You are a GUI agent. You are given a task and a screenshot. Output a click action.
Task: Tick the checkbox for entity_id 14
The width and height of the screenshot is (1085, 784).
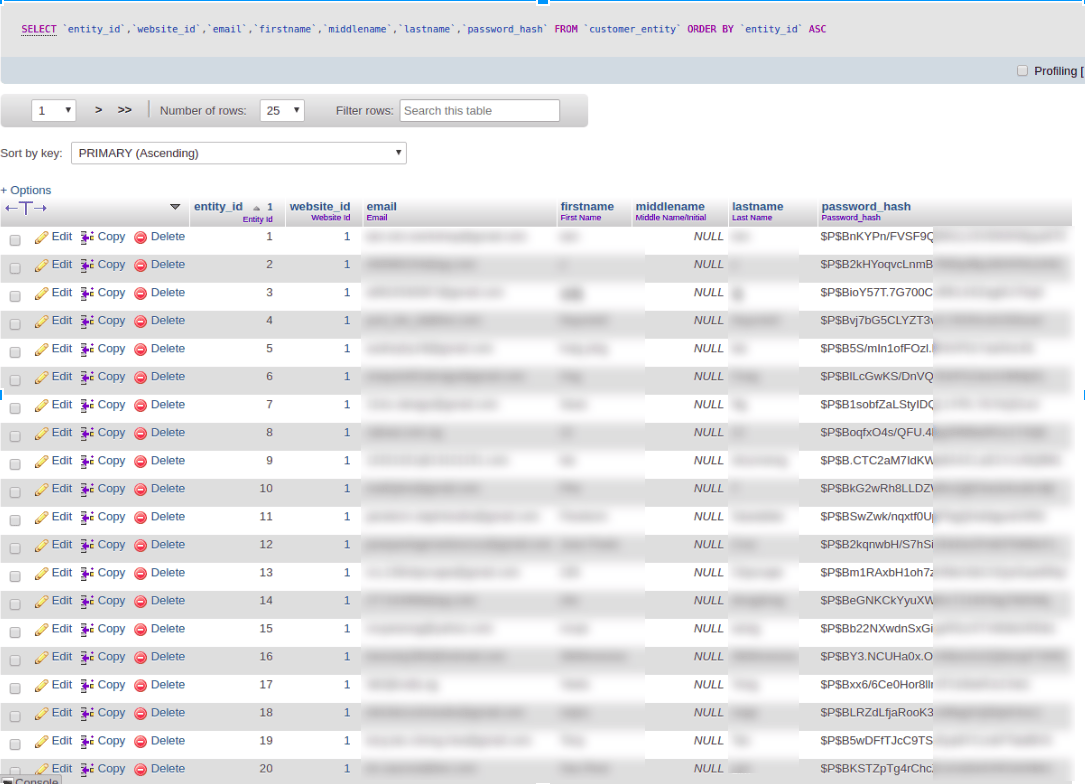15,604
